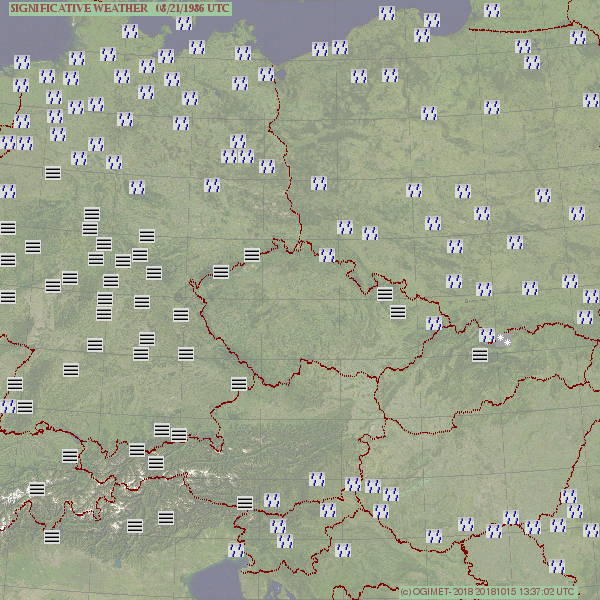This screenshot has height=600, width=600.
Task: Click the rain symbol in the top-right corner
Action: coord(578,37)
